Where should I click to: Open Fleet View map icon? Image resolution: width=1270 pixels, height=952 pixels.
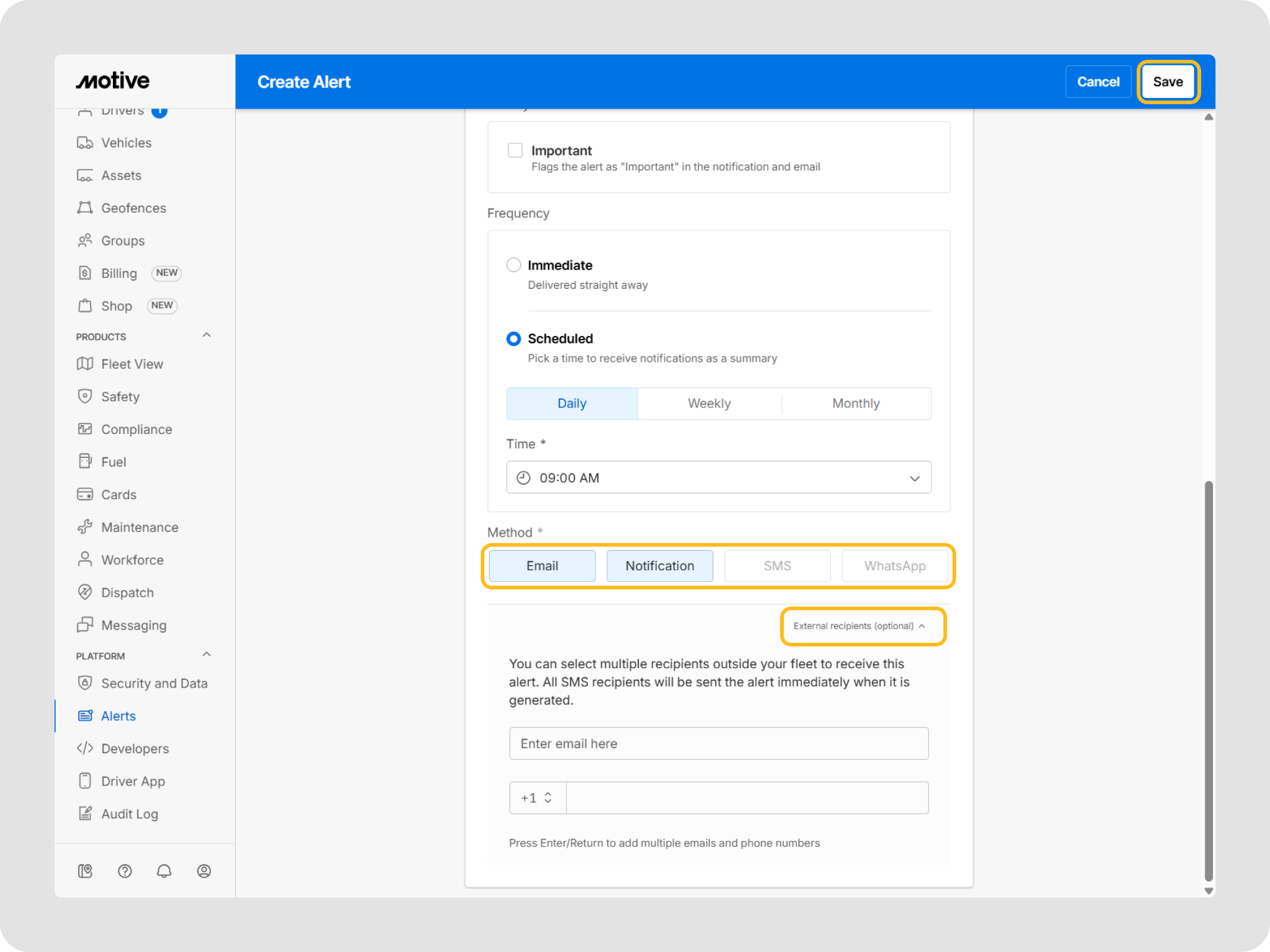pyautogui.click(x=85, y=364)
